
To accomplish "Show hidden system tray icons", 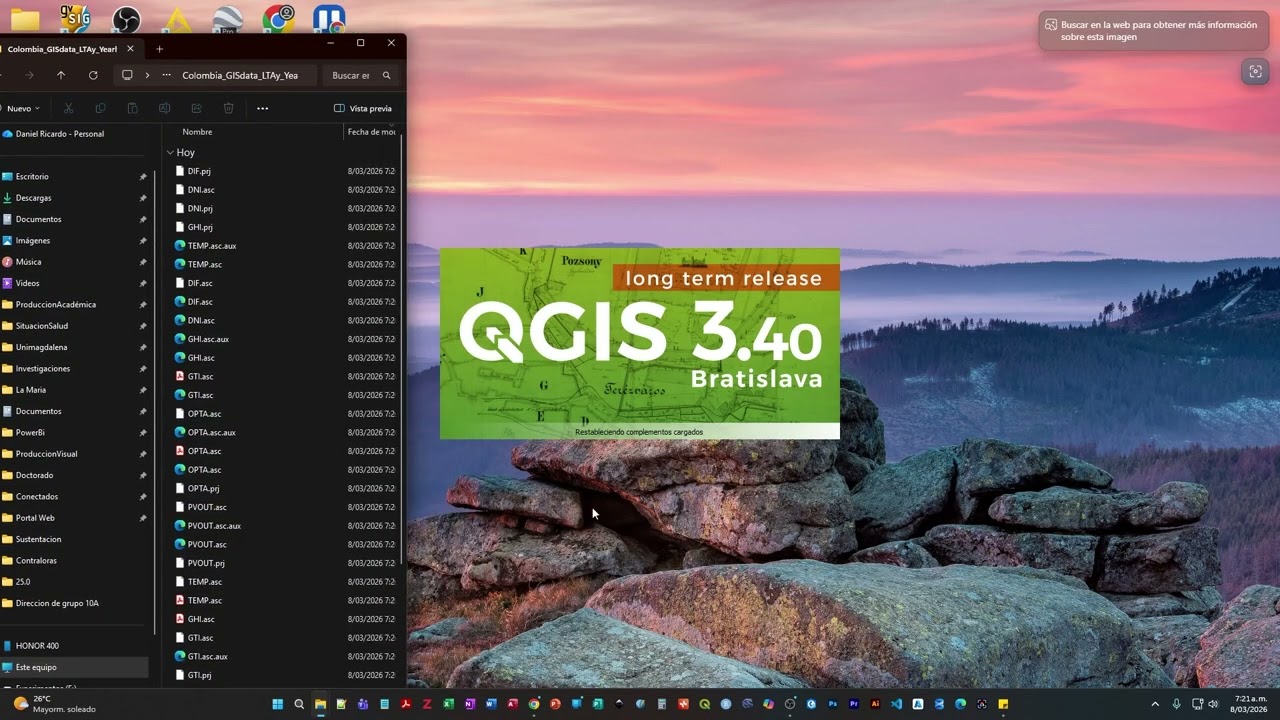I will tap(1155, 704).
